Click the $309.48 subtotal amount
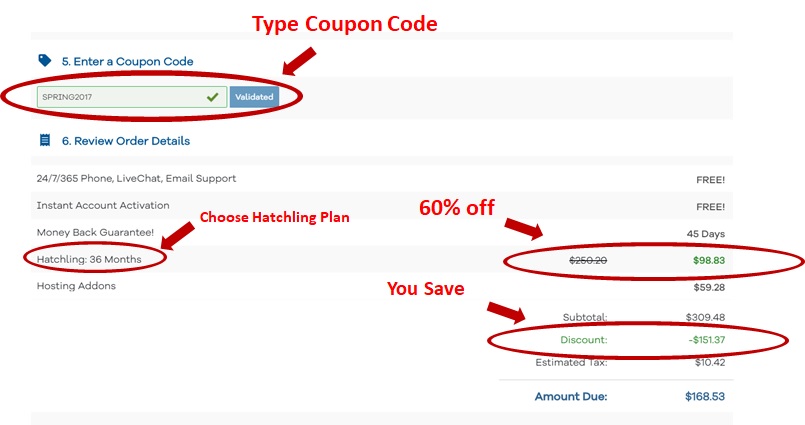 [705, 317]
